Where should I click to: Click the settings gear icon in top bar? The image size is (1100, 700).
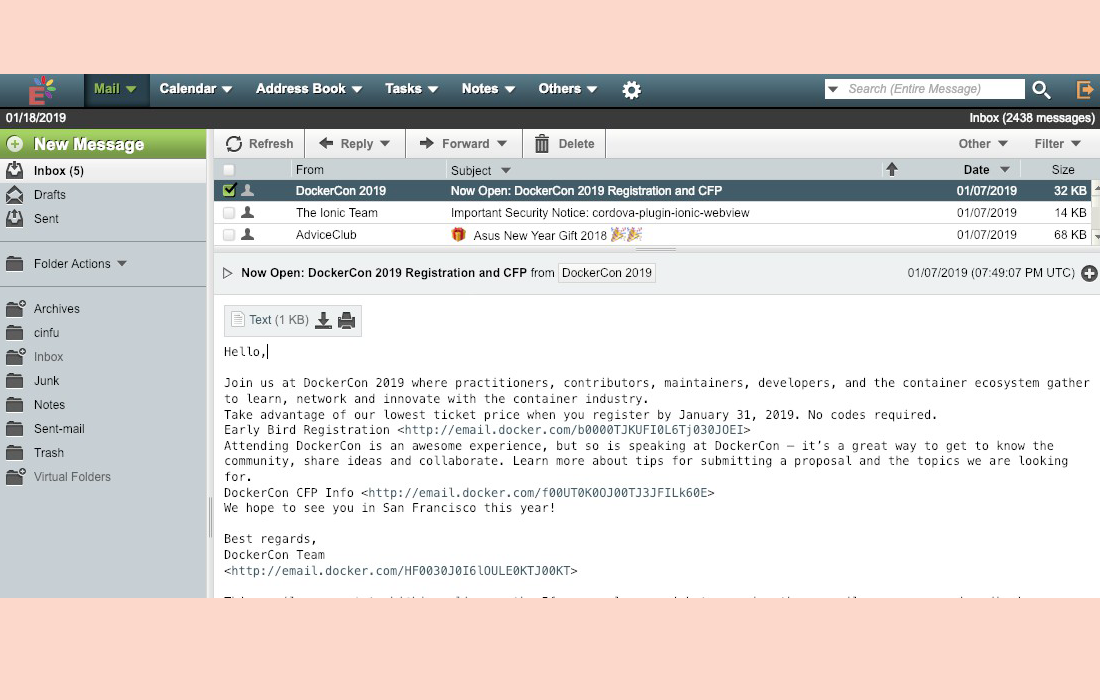[631, 90]
